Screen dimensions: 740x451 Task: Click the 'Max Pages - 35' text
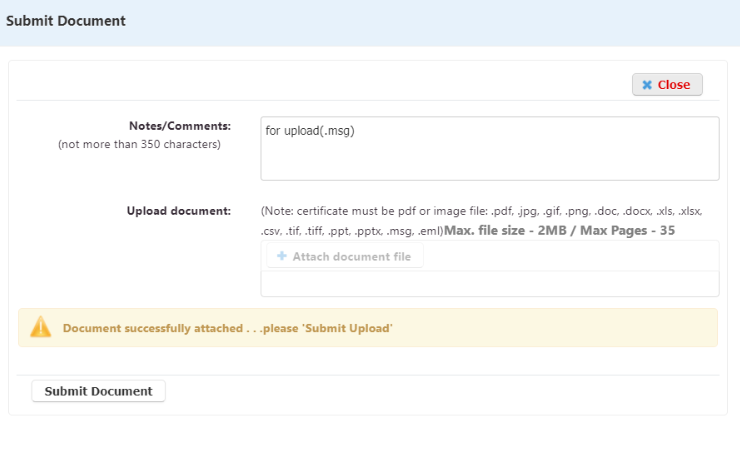(x=627, y=230)
